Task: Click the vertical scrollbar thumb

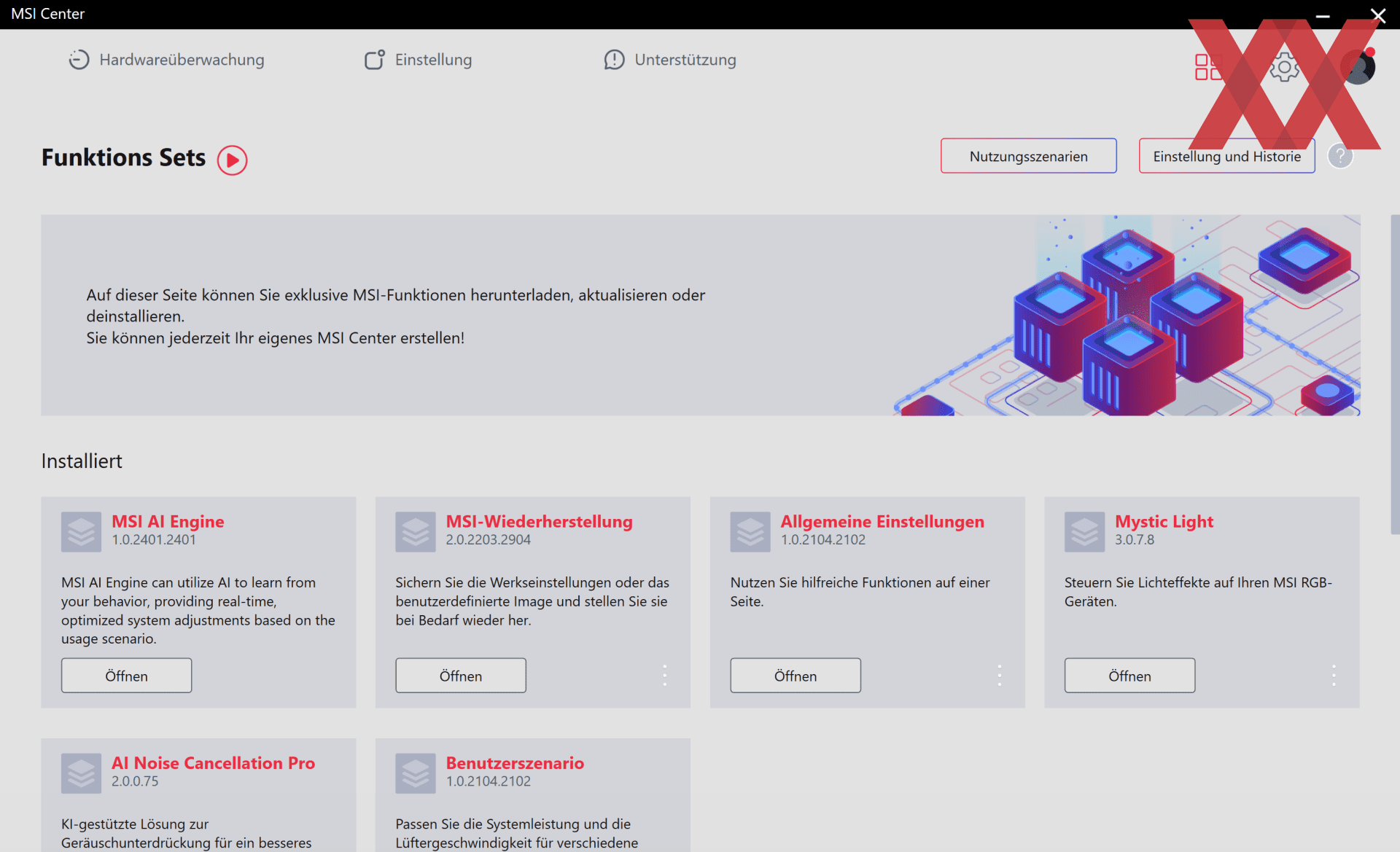Action: 1395,375
